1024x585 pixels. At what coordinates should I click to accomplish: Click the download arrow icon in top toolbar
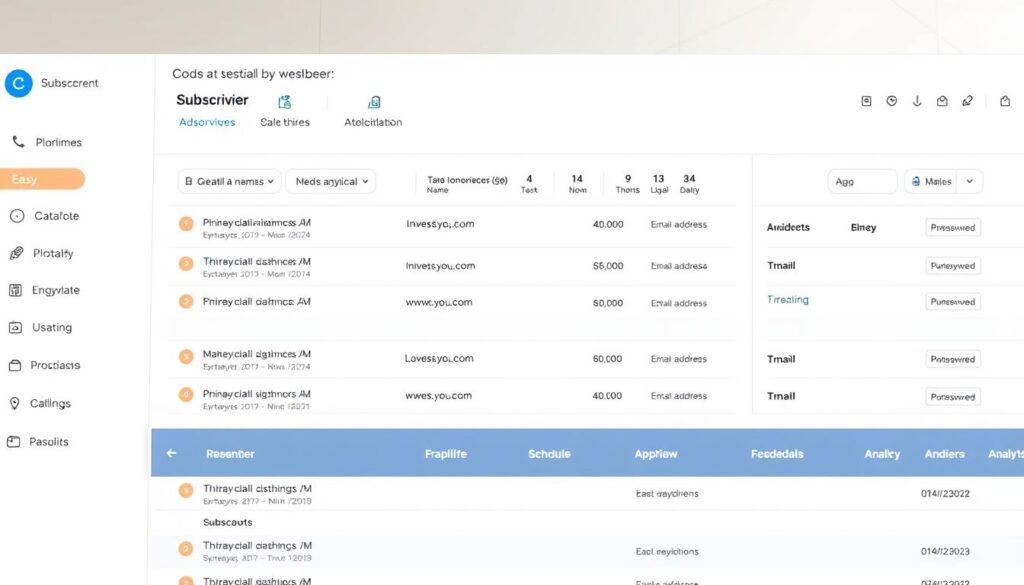point(917,102)
